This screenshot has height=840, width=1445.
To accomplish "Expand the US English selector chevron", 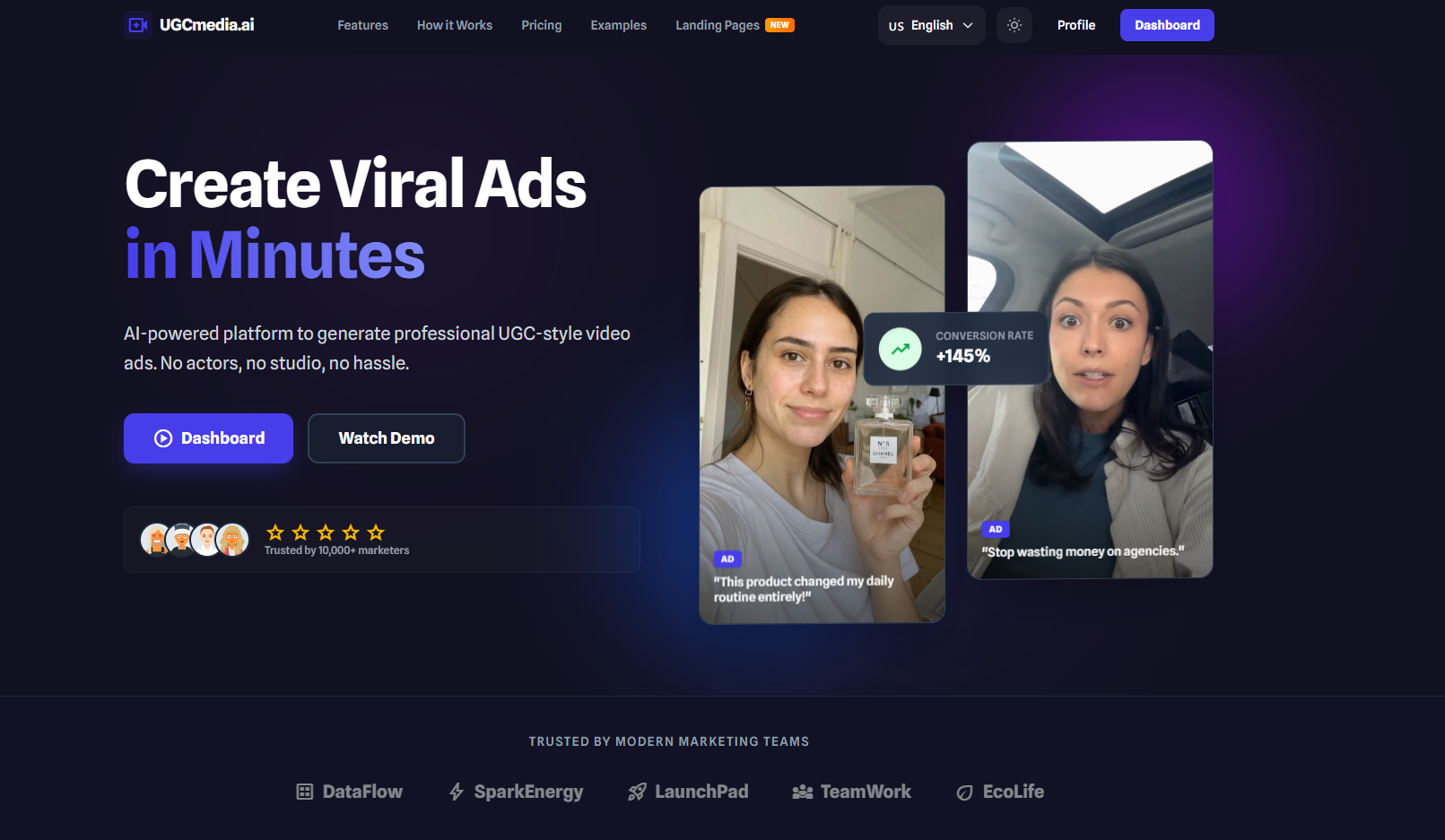I will coord(968,25).
